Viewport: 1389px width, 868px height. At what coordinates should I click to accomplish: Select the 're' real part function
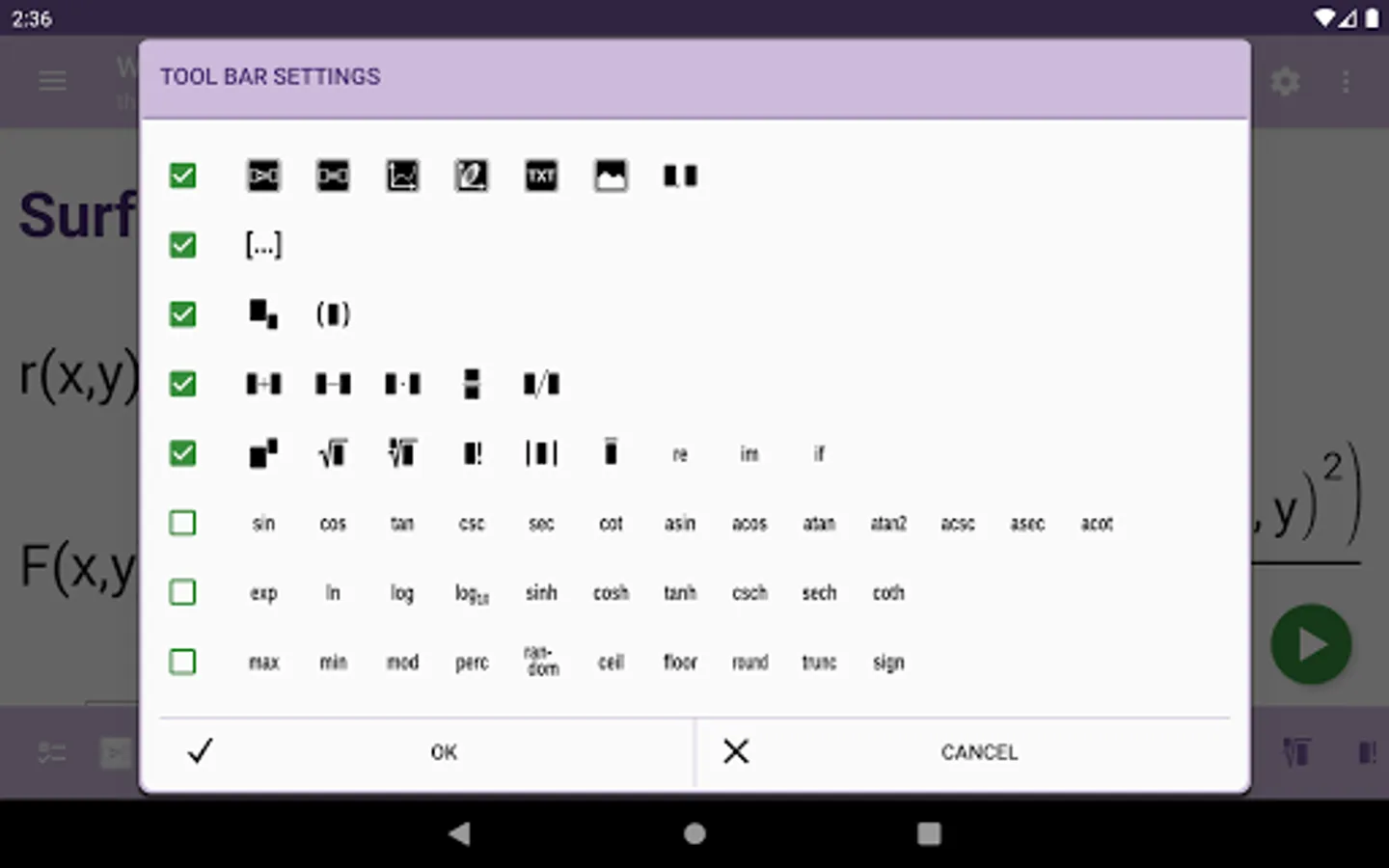click(x=680, y=454)
